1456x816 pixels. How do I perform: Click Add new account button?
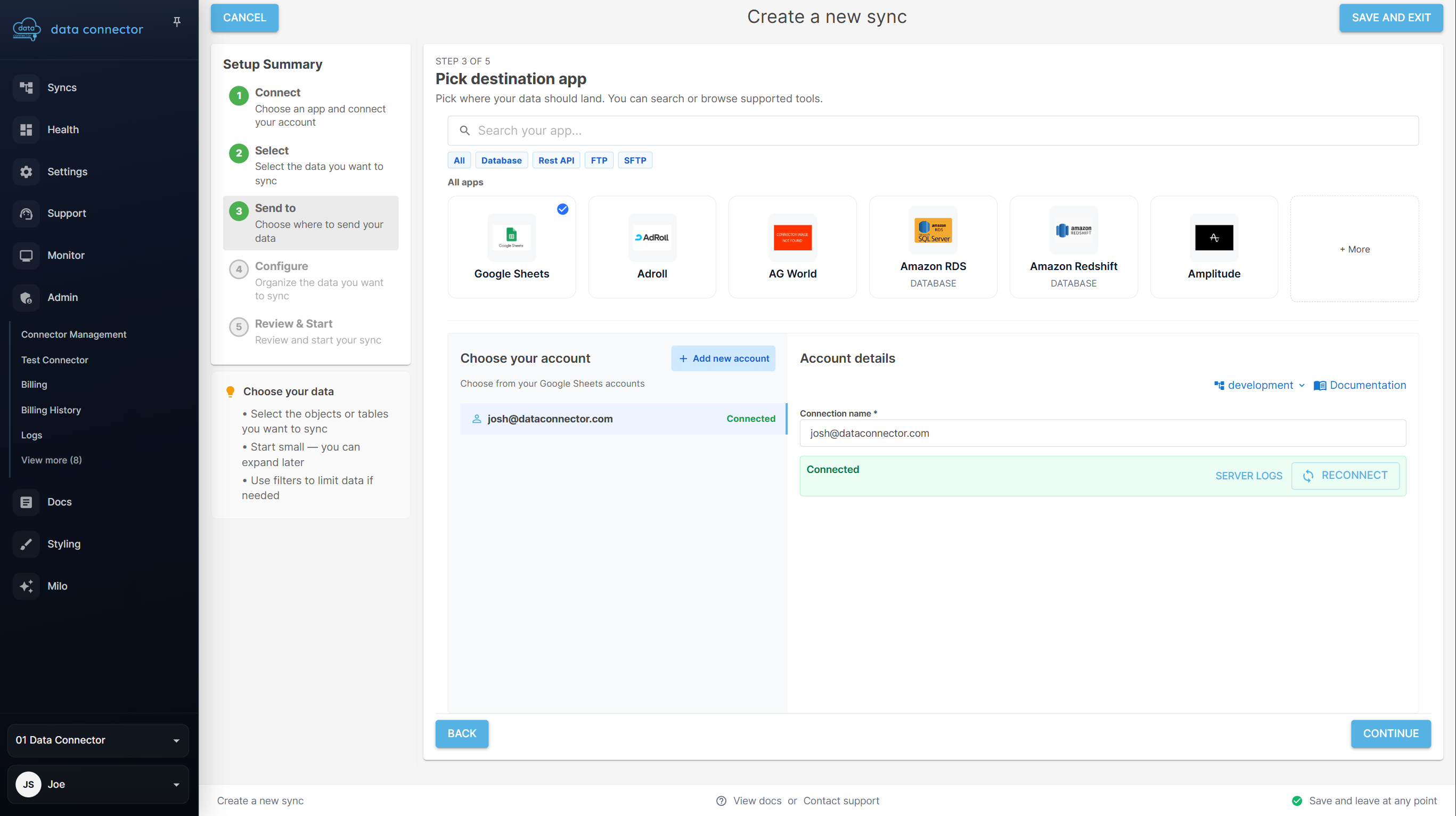723,358
